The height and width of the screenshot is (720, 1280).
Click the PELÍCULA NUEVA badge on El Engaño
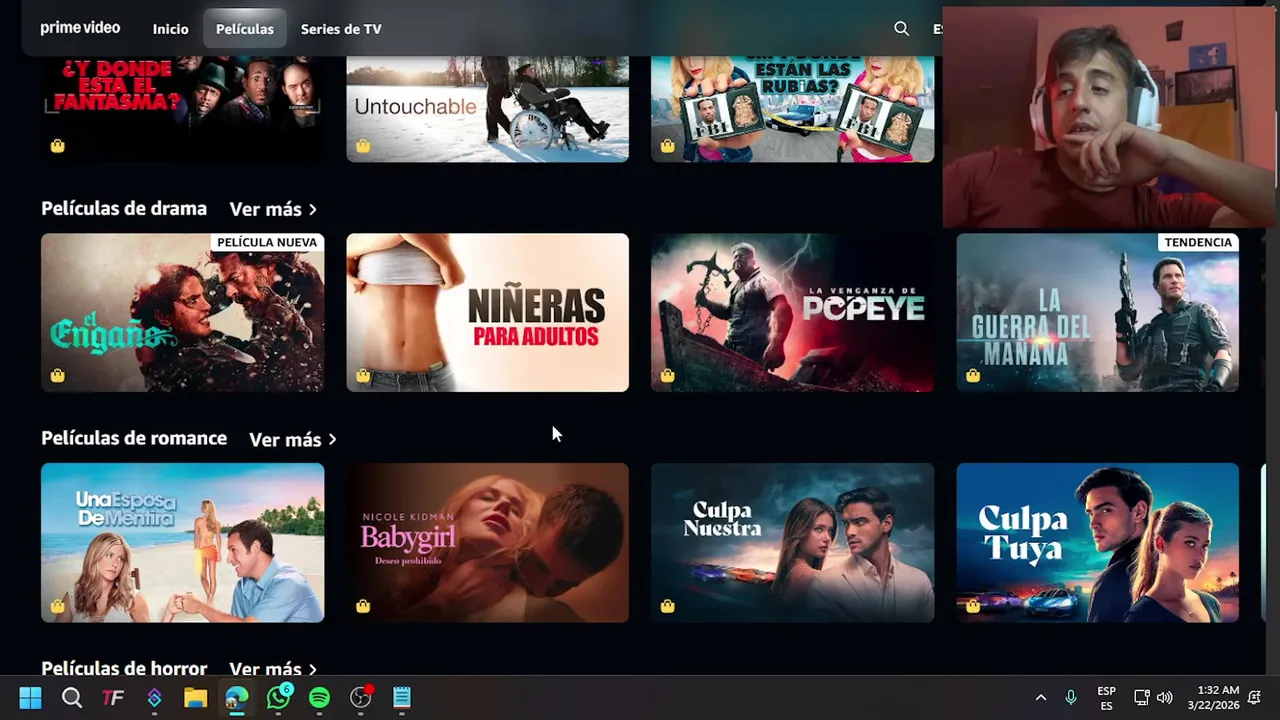coord(267,242)
